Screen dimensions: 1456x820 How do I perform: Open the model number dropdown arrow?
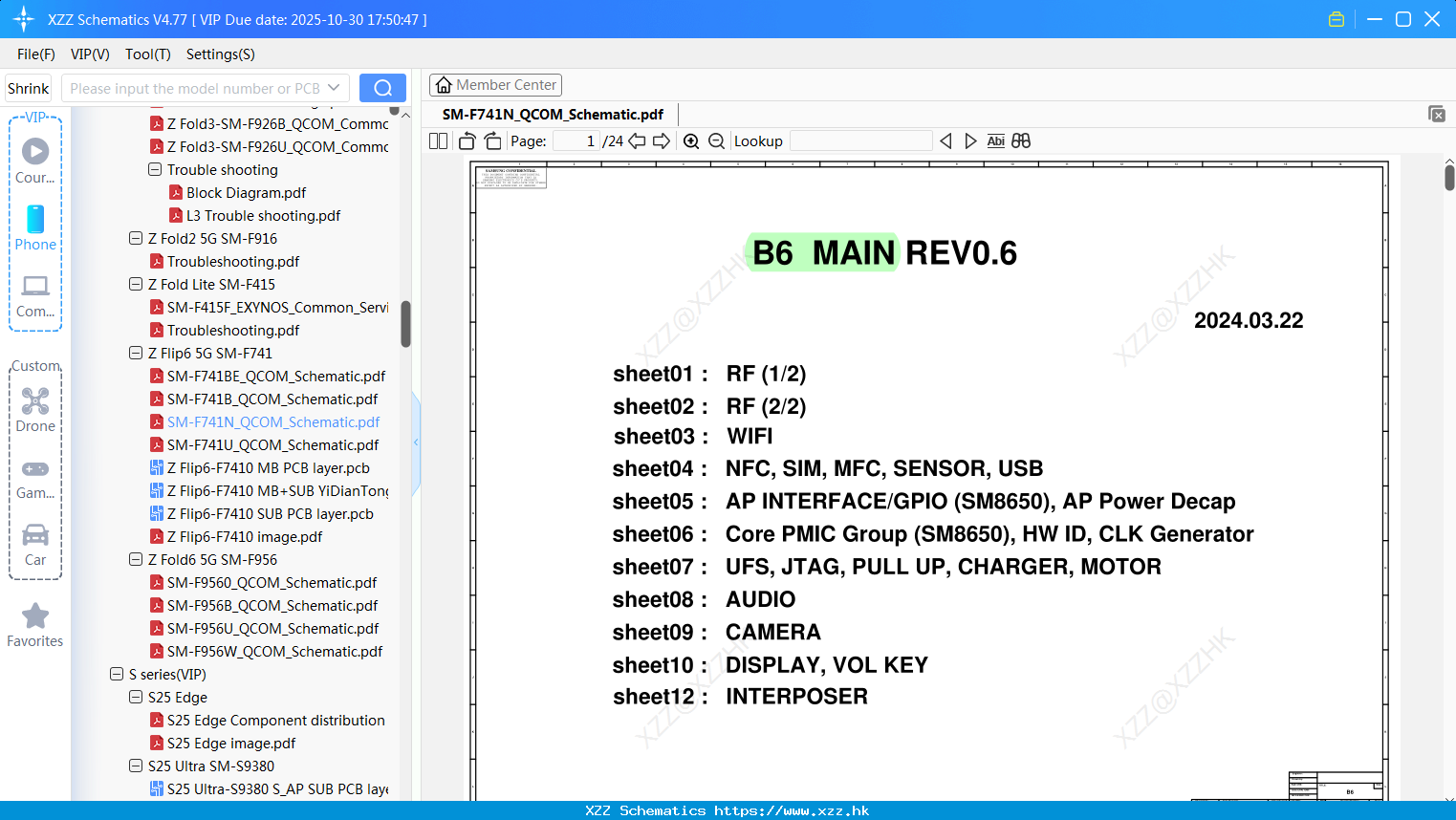click(334, 88)
